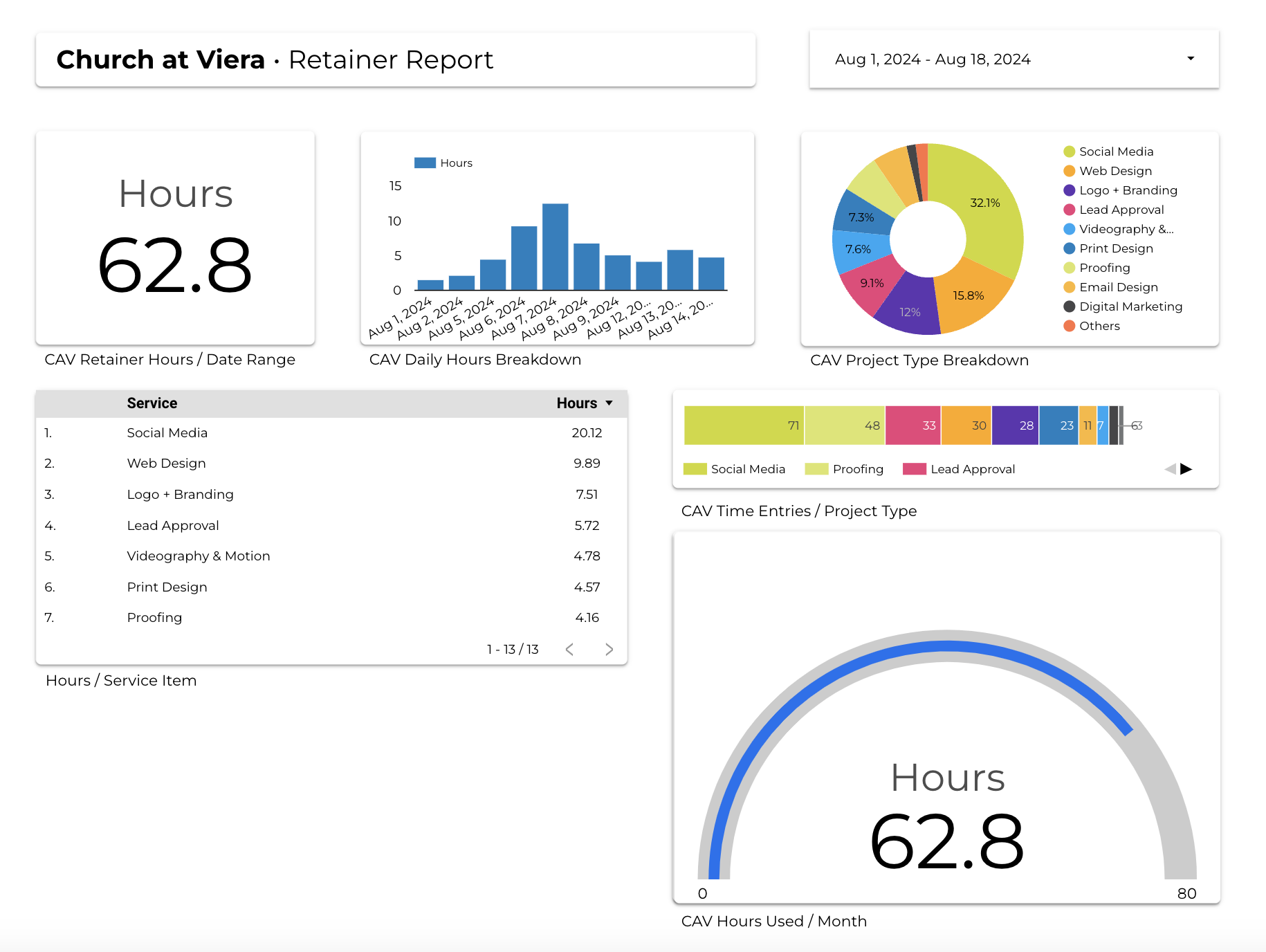Click the tallest bar for Aug 7, 2024
The image size is (1266, 952).
point(555,246)
